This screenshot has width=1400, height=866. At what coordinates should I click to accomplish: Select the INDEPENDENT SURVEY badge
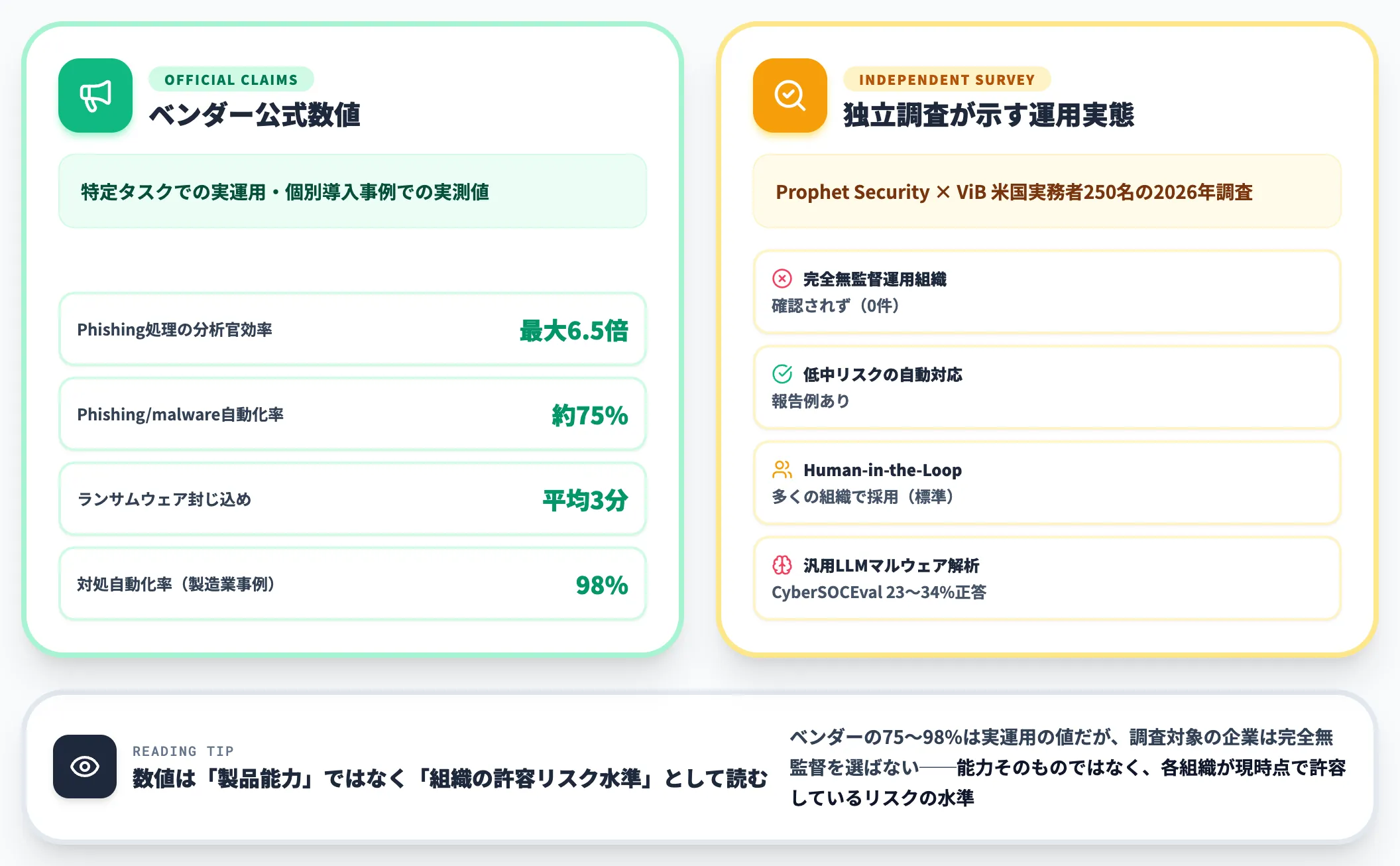coord(947,80)
